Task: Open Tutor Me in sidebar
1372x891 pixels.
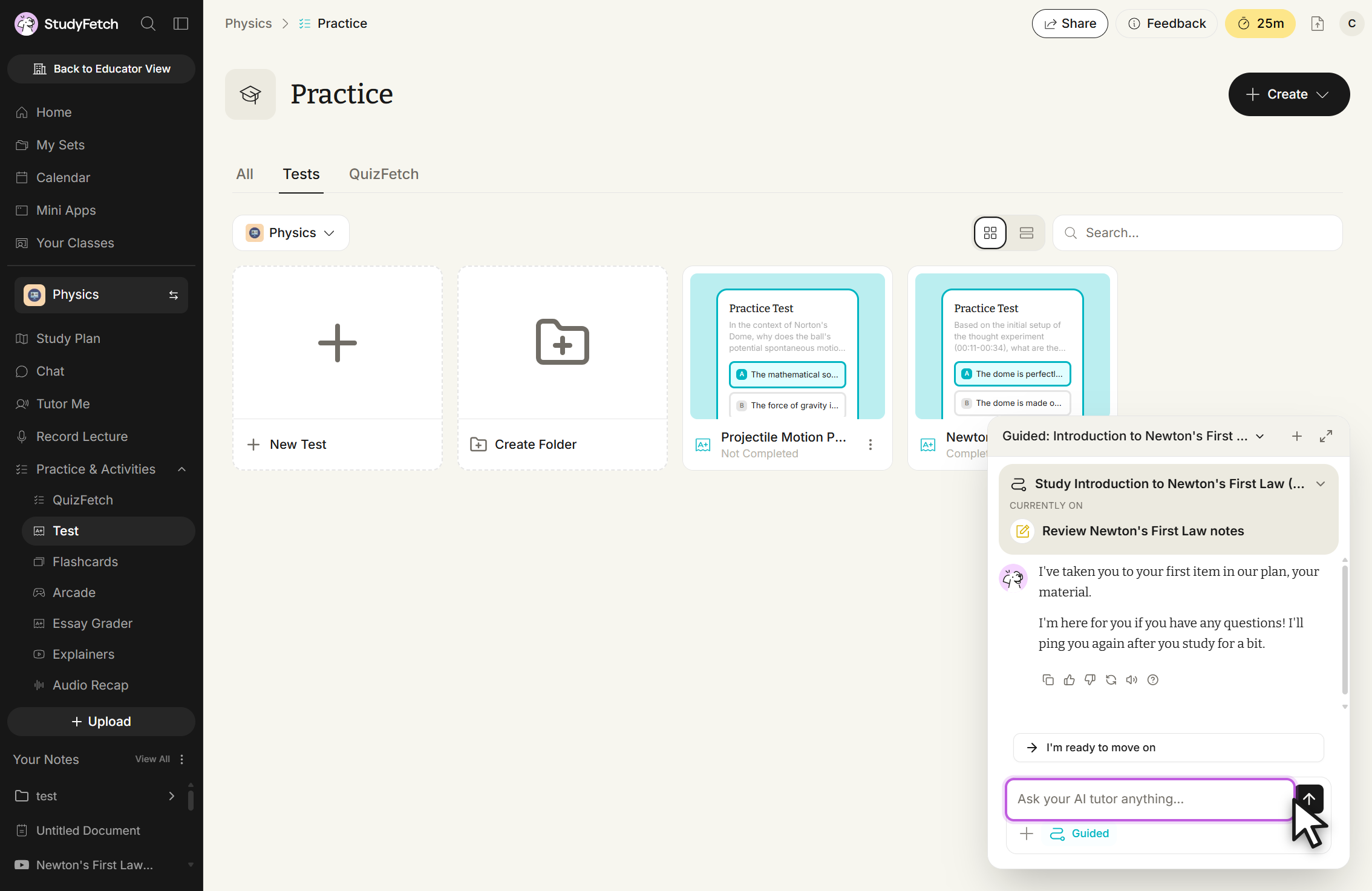Action: tap(102, 404)
